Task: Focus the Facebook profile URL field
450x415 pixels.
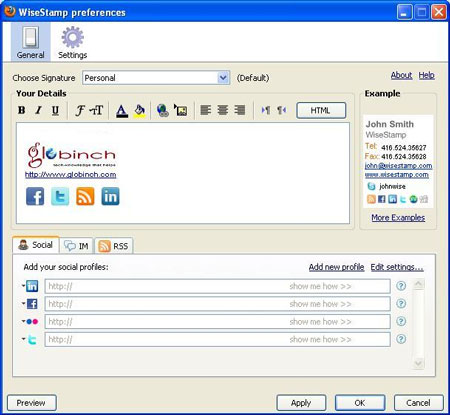Action: click(x=217, y=304)
